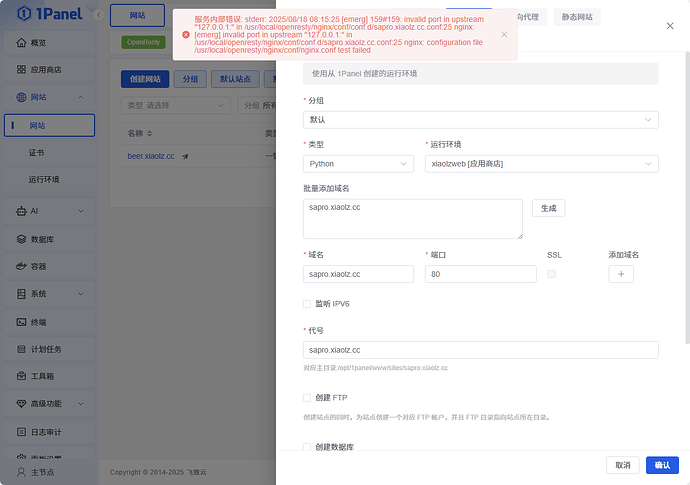Click the robot icon beside AI
Viewport: 690px width, 485px height.
[x=21, y=211]
